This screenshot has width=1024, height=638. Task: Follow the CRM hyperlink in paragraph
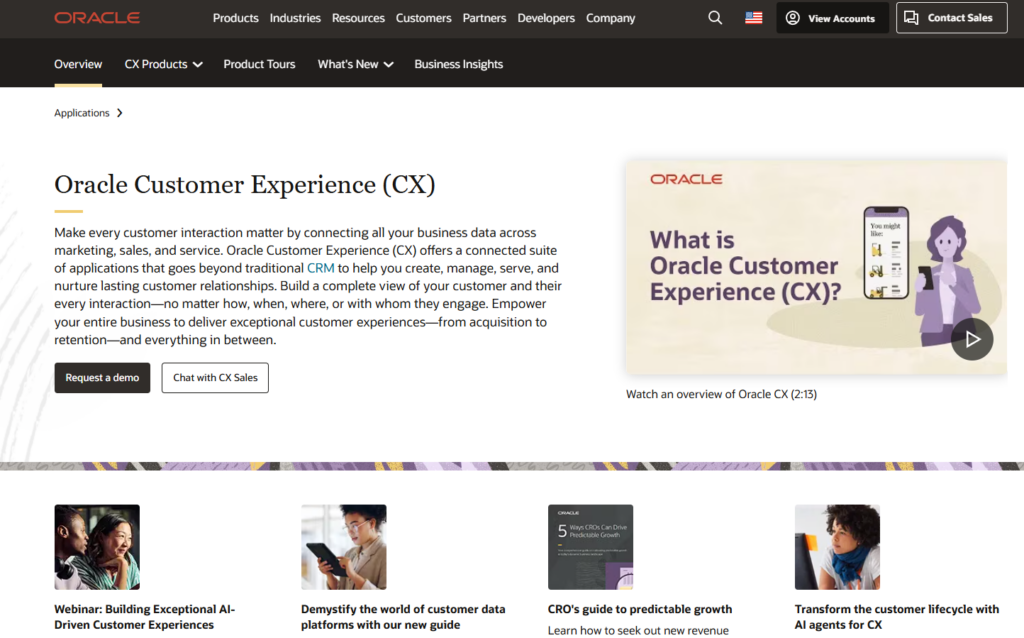[x=320, y=268]
